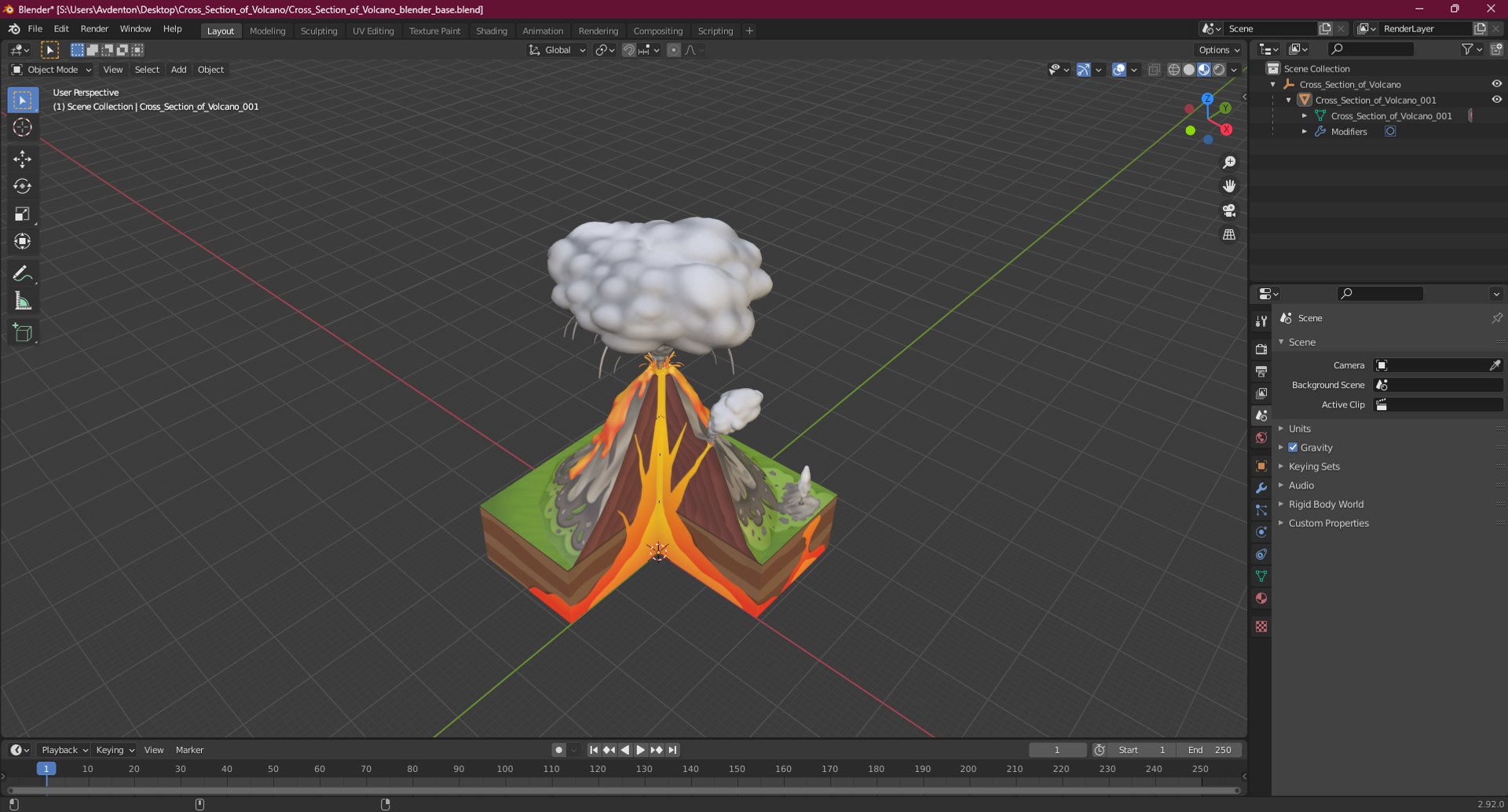The width and height of the screenshot is (1508, 812).
Task: Choose the Move tool
Action: [23, 159]
